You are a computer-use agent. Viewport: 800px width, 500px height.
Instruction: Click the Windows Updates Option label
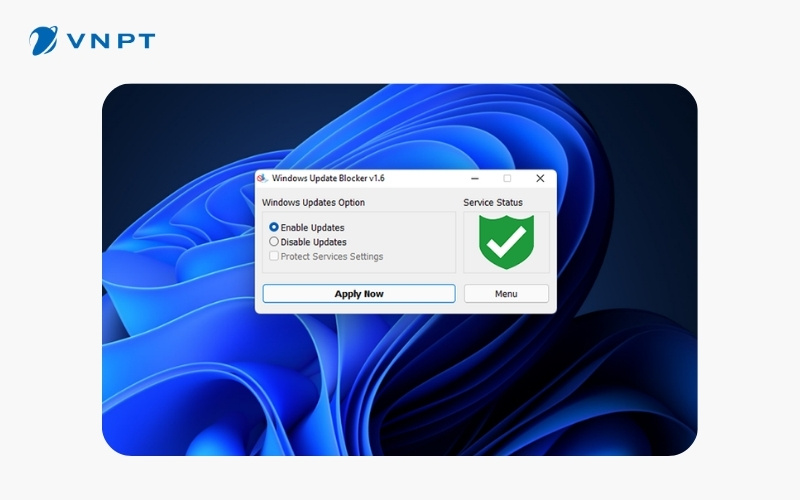click(x=313, y=203)
